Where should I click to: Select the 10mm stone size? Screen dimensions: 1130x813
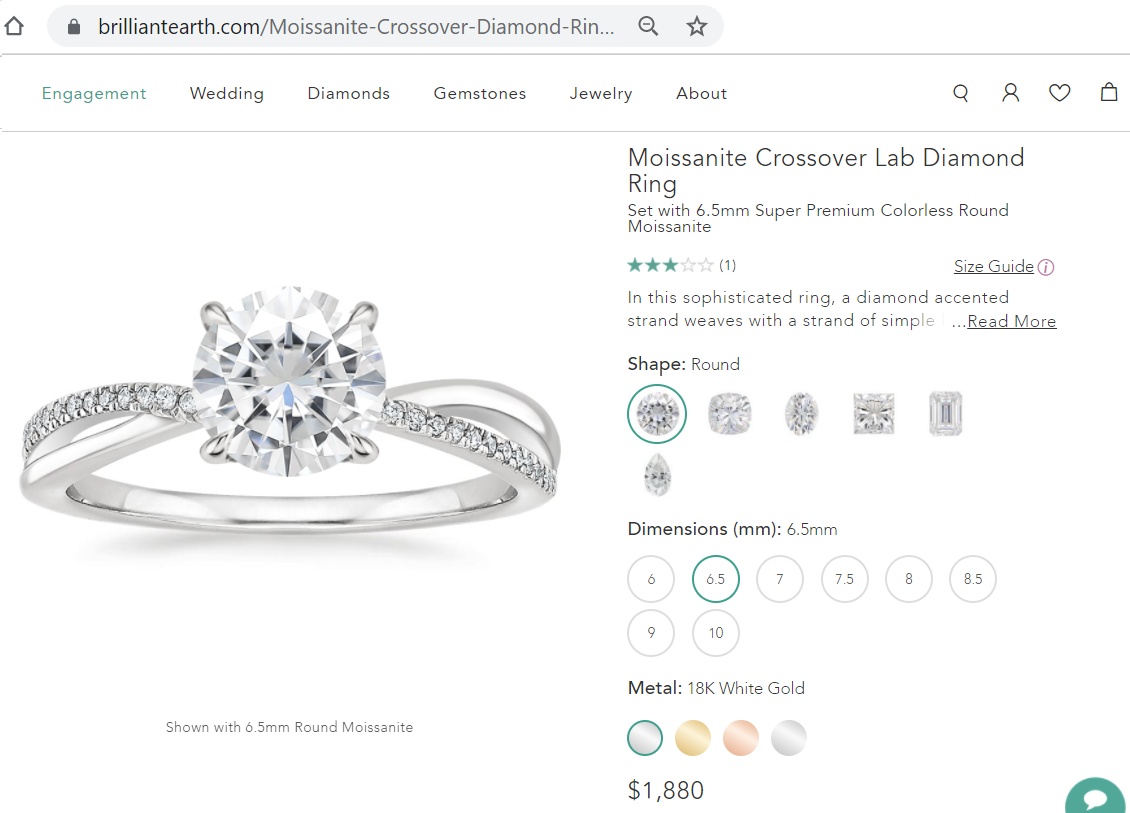pyautogui.click(x=715, y=633)
